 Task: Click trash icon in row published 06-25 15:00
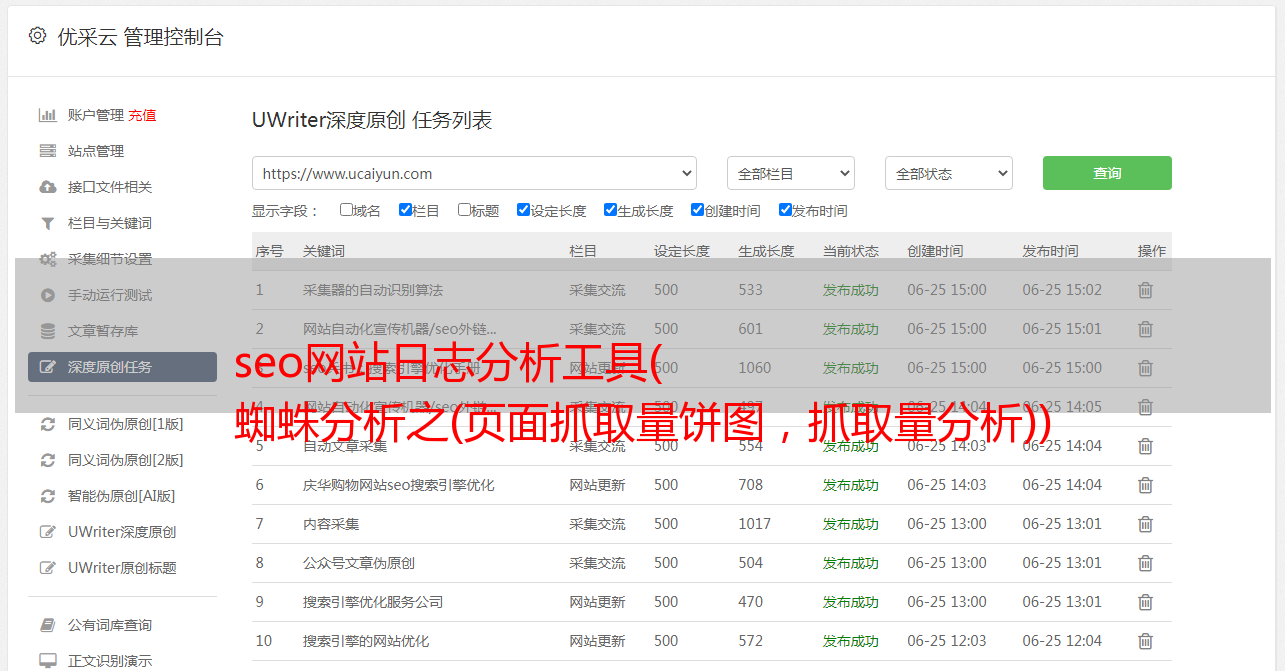(1146, 368)
